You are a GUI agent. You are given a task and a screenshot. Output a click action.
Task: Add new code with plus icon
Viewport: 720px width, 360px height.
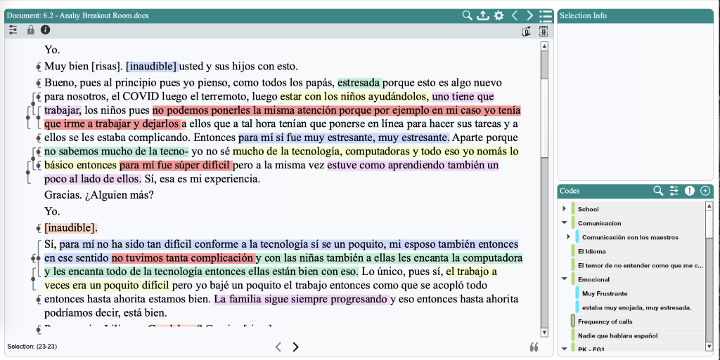pyautogui.click(x=705, y=191)
